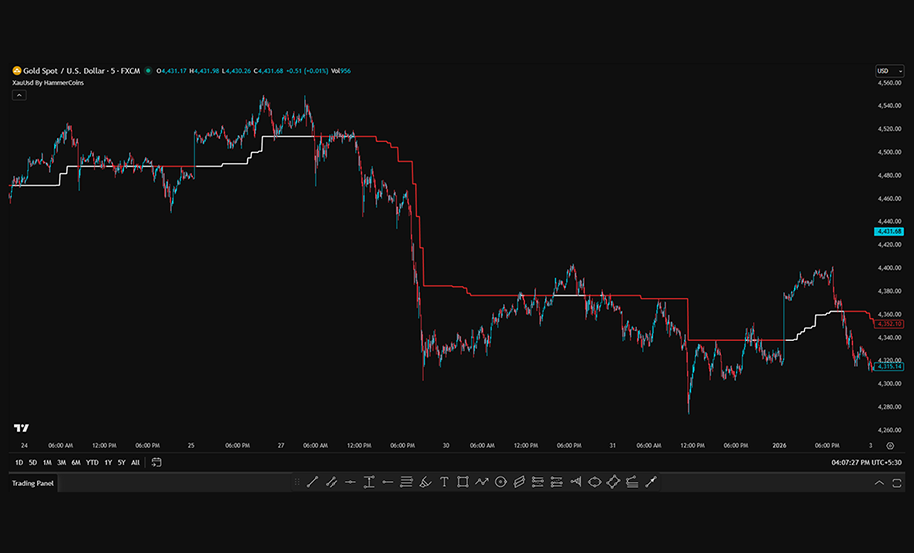Show All available chart history
This screenshot has height=553, width=914.
coord(135,462)
